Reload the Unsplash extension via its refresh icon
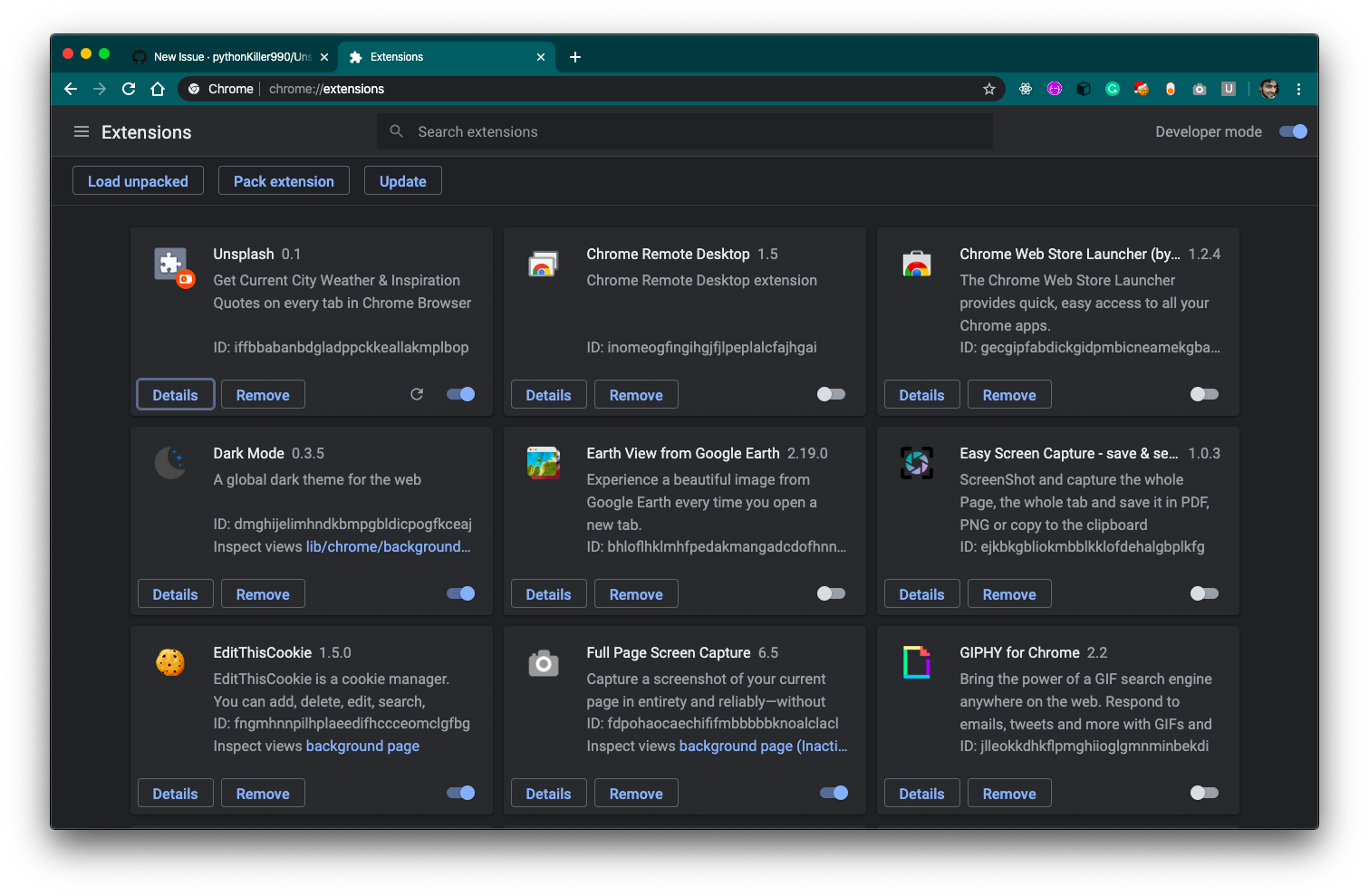 (x=417, y=394)
